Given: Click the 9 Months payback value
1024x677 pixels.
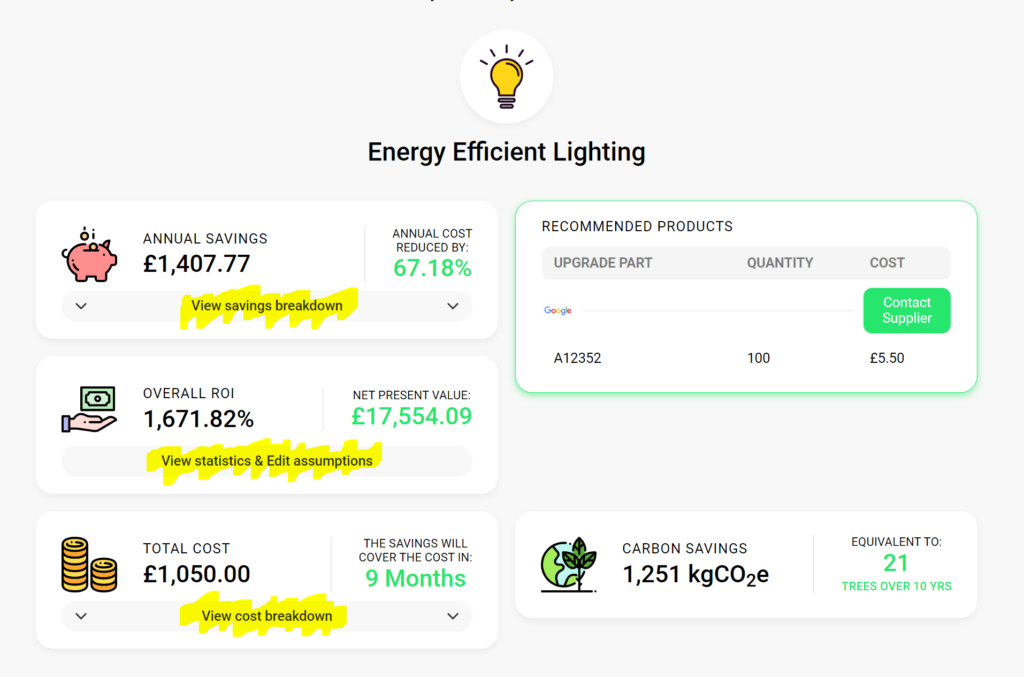Looking at the screenshot, I should (x=415, y=578).
